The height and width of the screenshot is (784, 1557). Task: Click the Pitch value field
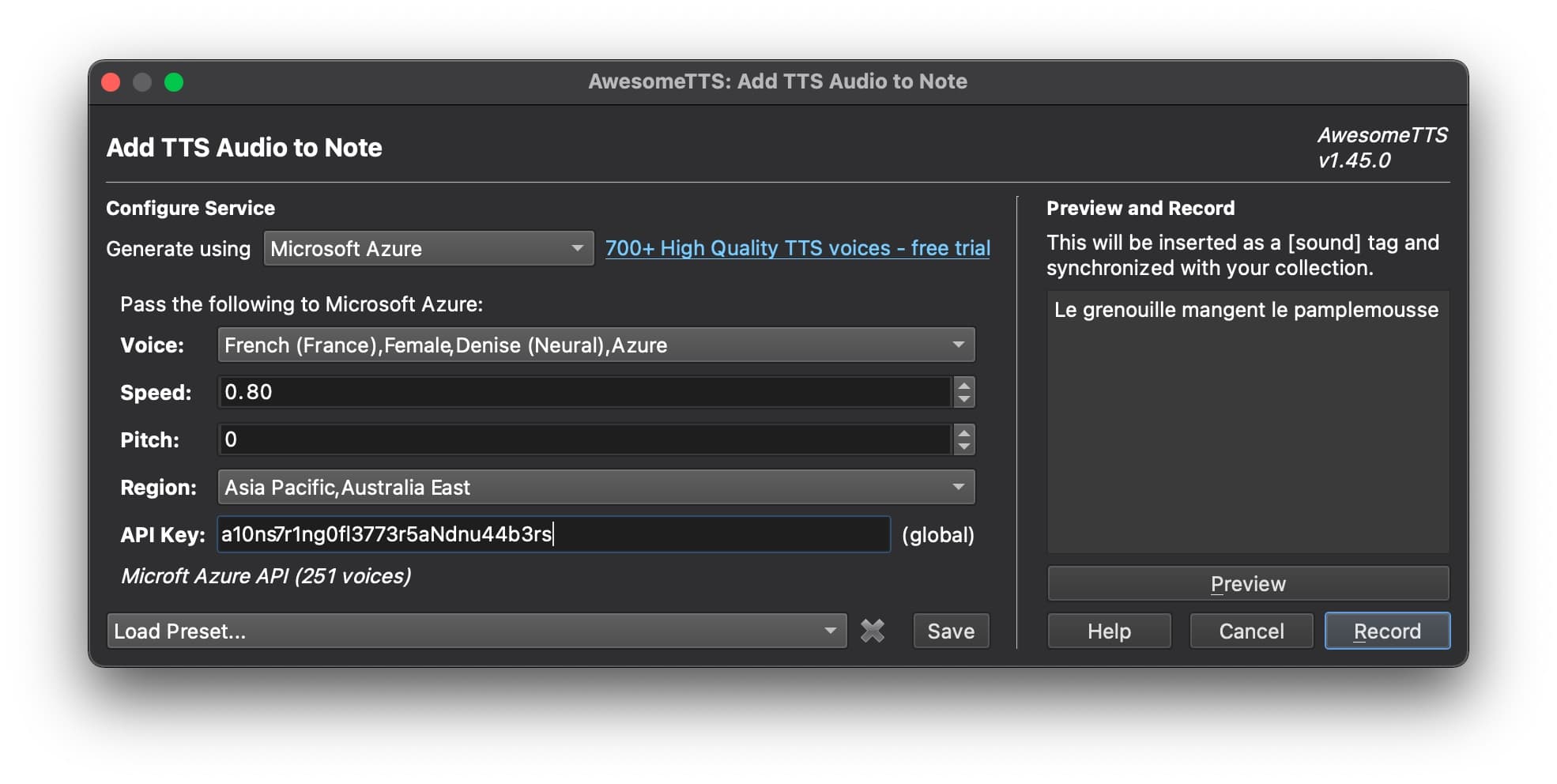click(584, 439)
